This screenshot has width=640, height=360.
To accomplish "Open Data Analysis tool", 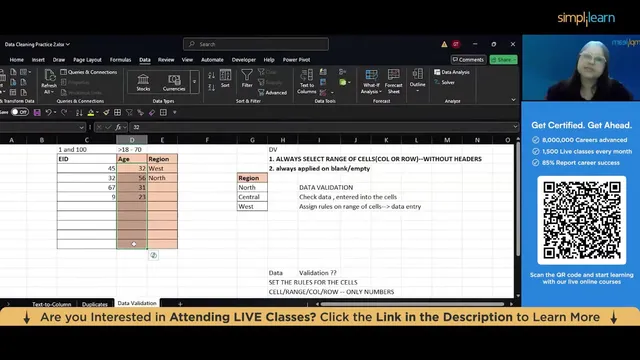I will coord(451,72).
